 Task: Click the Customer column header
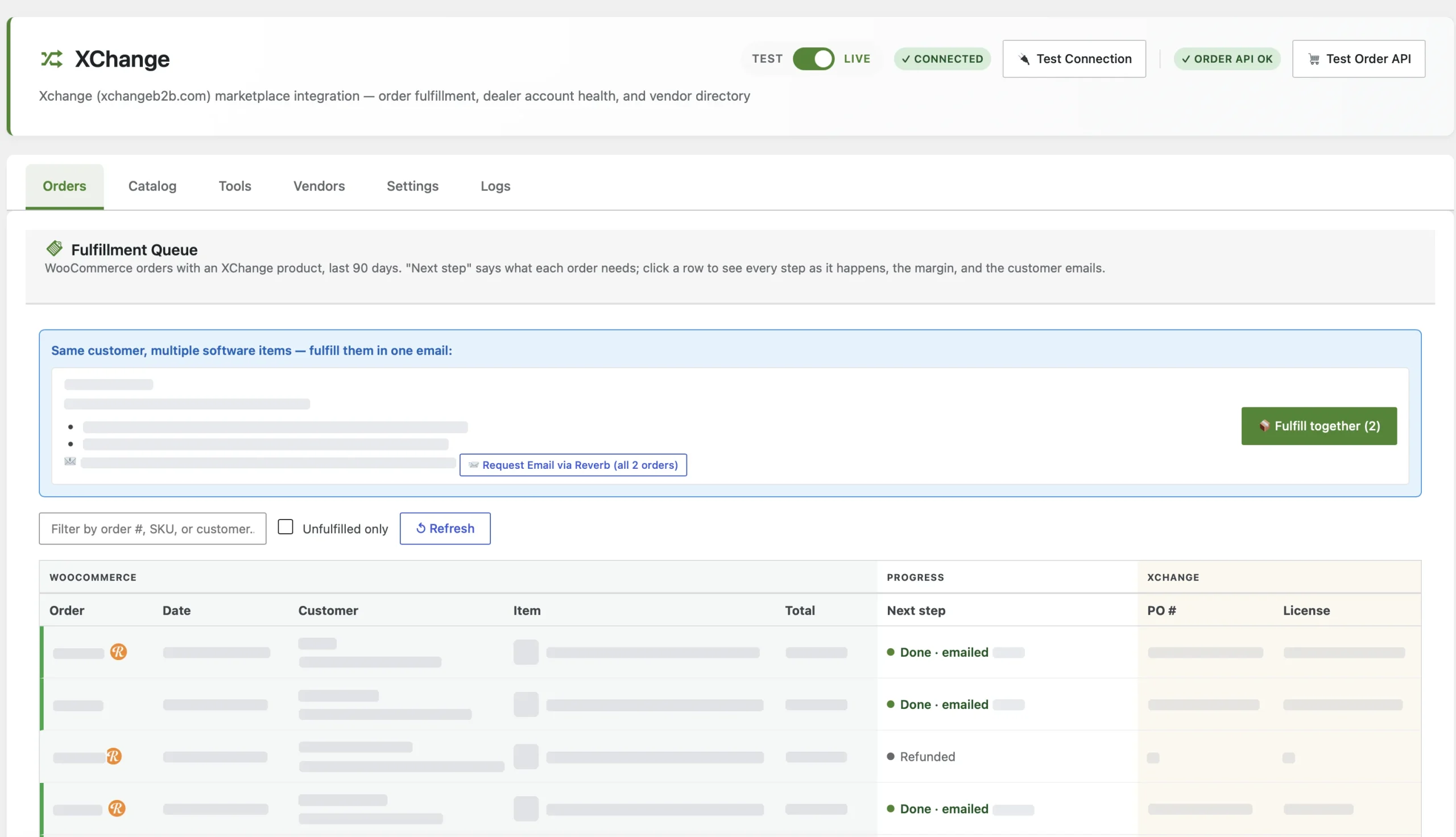[328, 611]
